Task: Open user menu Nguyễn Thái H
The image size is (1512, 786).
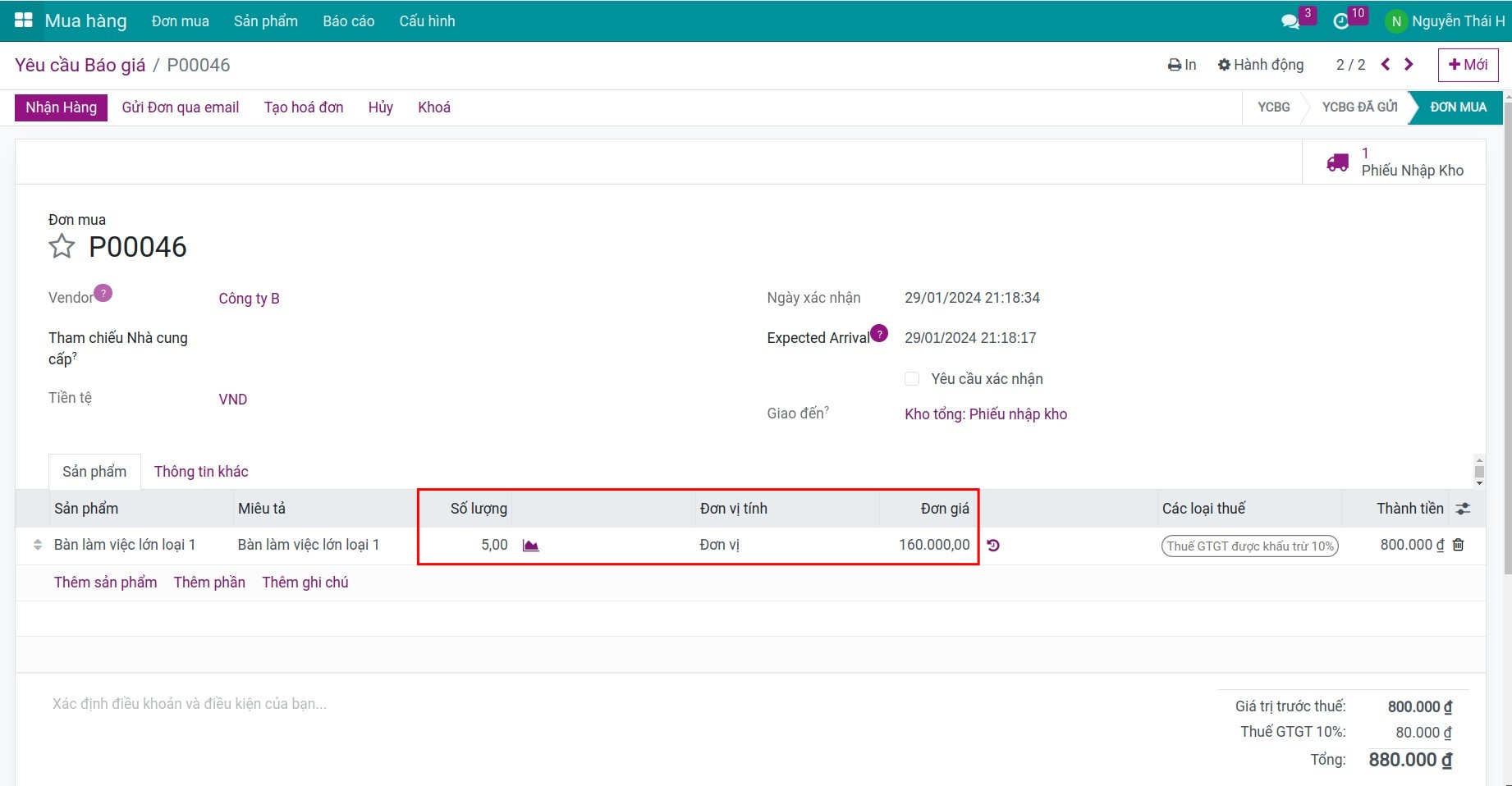Action: pyautogui.click(x=1446, y=21)
